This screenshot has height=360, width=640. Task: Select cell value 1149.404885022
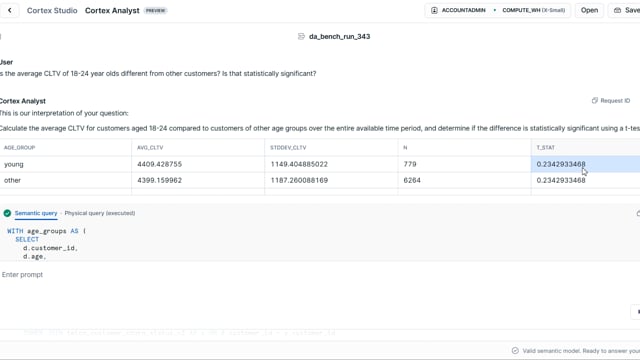(331, 164)
